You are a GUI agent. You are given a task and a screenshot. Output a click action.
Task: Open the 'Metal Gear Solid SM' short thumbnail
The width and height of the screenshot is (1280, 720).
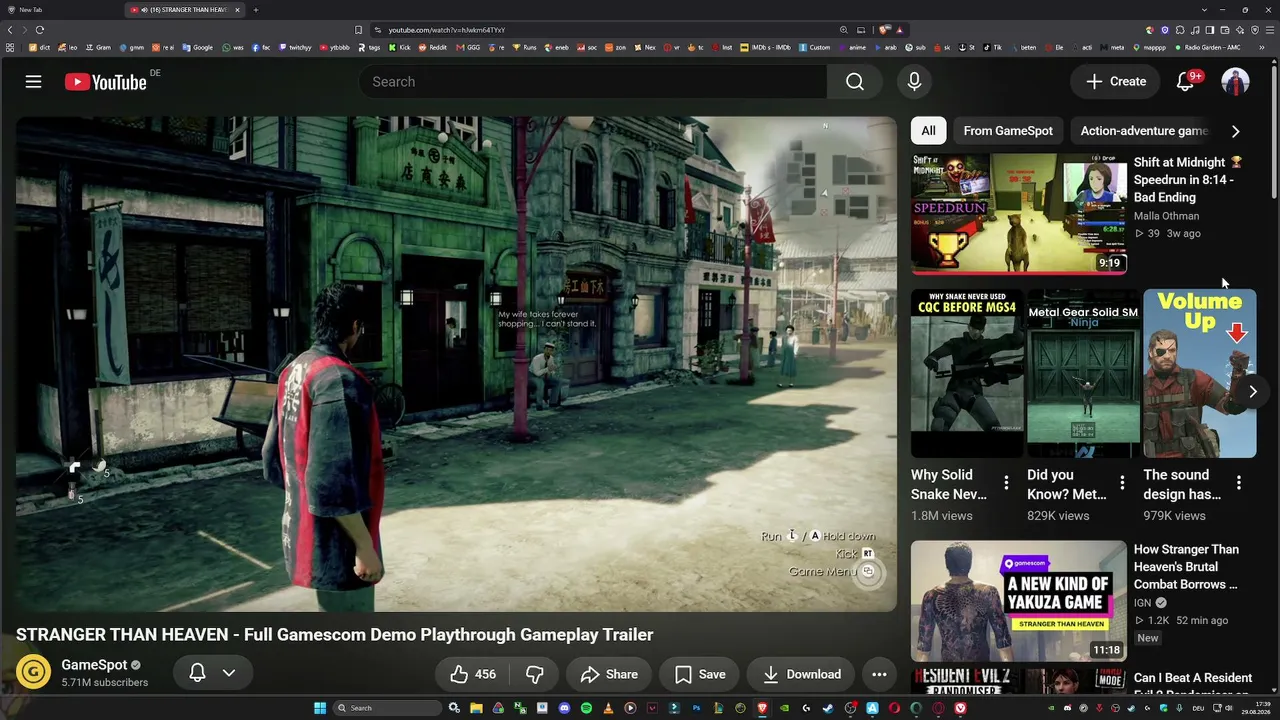click(x=1083, y=374)
